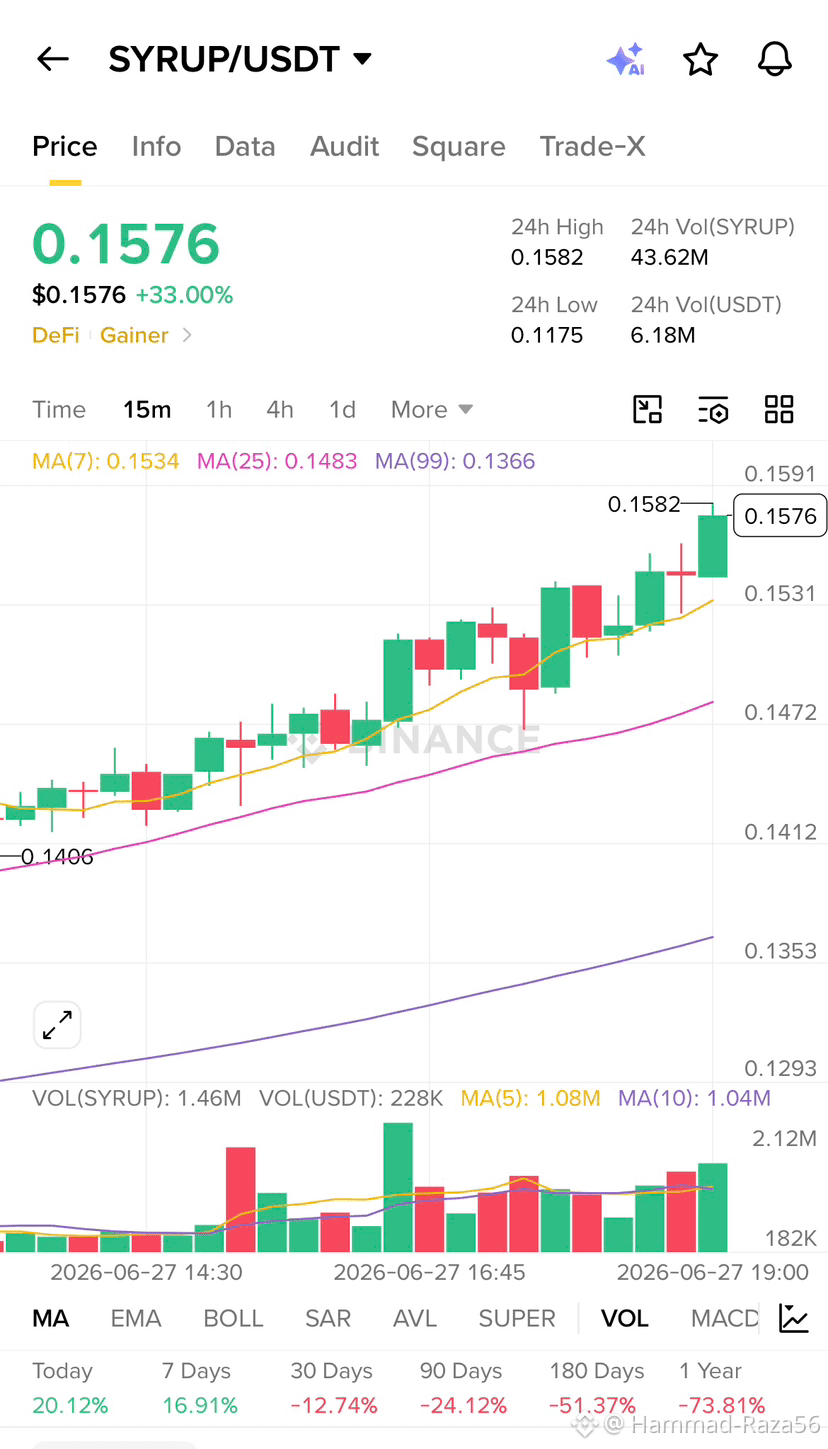Switch to the Square tab

click(459, 146)
